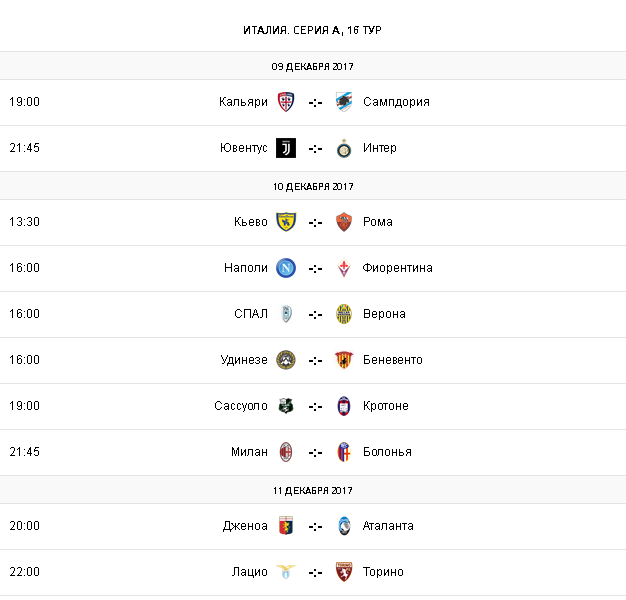Click the Atalanta club crest icon
This screenshot has width=626, height=600.
click(344, 526)
